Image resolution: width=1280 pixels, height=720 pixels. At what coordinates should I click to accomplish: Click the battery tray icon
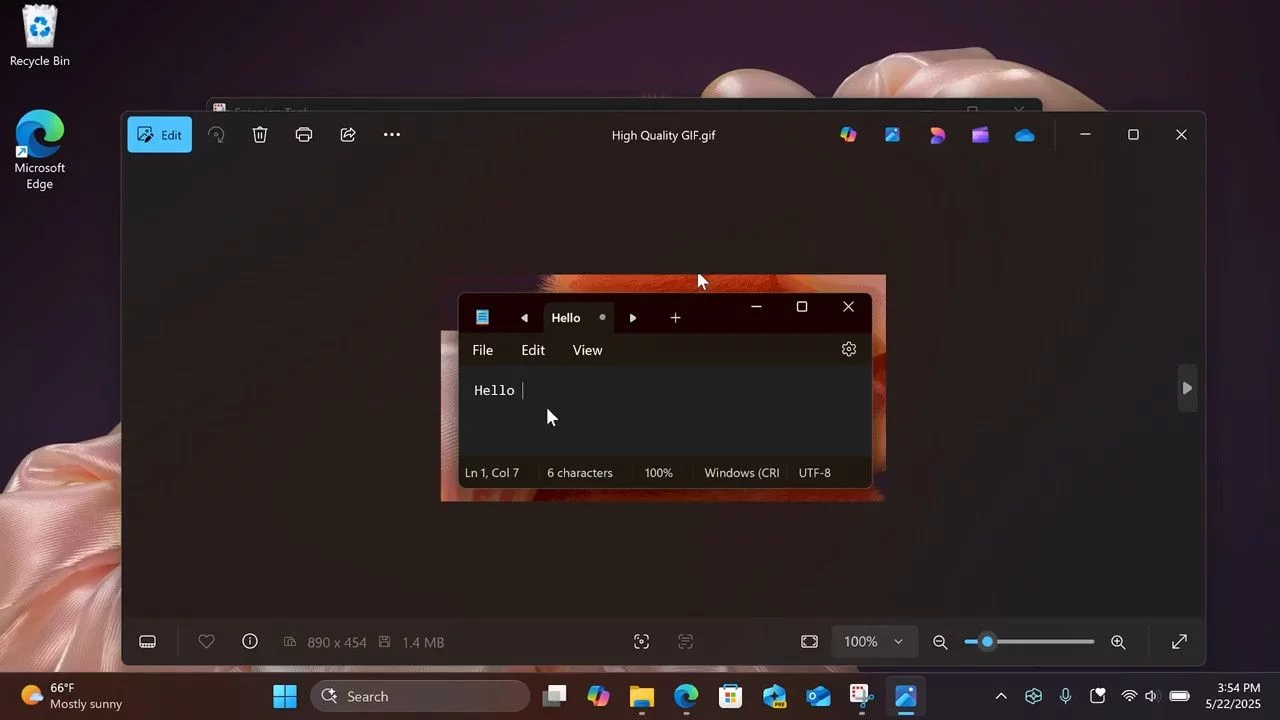pos(1180,696)
